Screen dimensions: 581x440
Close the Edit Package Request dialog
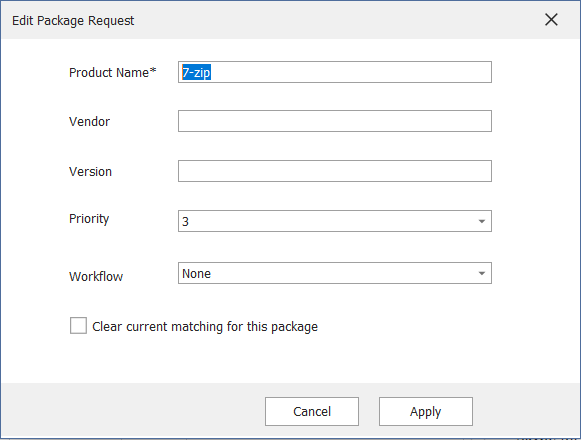click(551, 20)
